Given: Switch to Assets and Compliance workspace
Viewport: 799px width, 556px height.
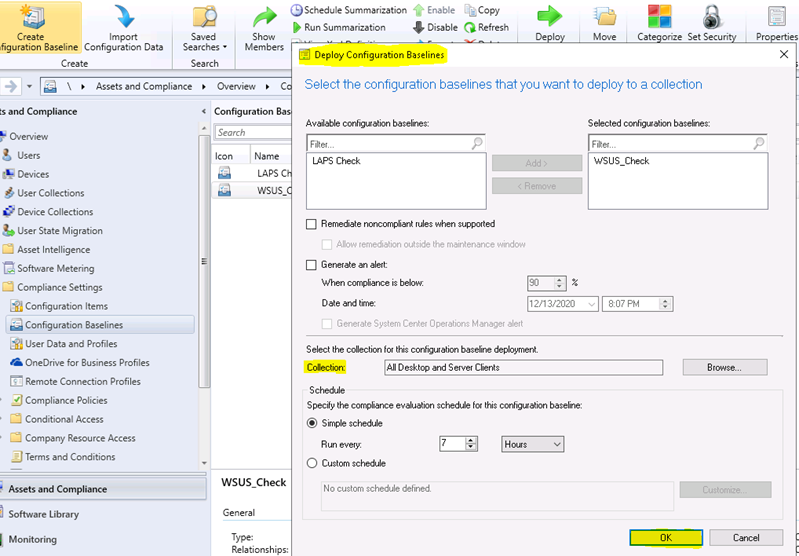Looking at the screenshot, I should (103, 489).
